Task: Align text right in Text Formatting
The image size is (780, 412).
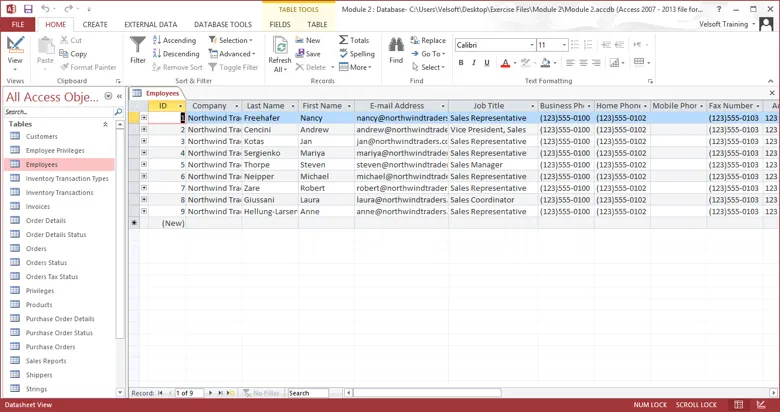Action: click(596, 63)
